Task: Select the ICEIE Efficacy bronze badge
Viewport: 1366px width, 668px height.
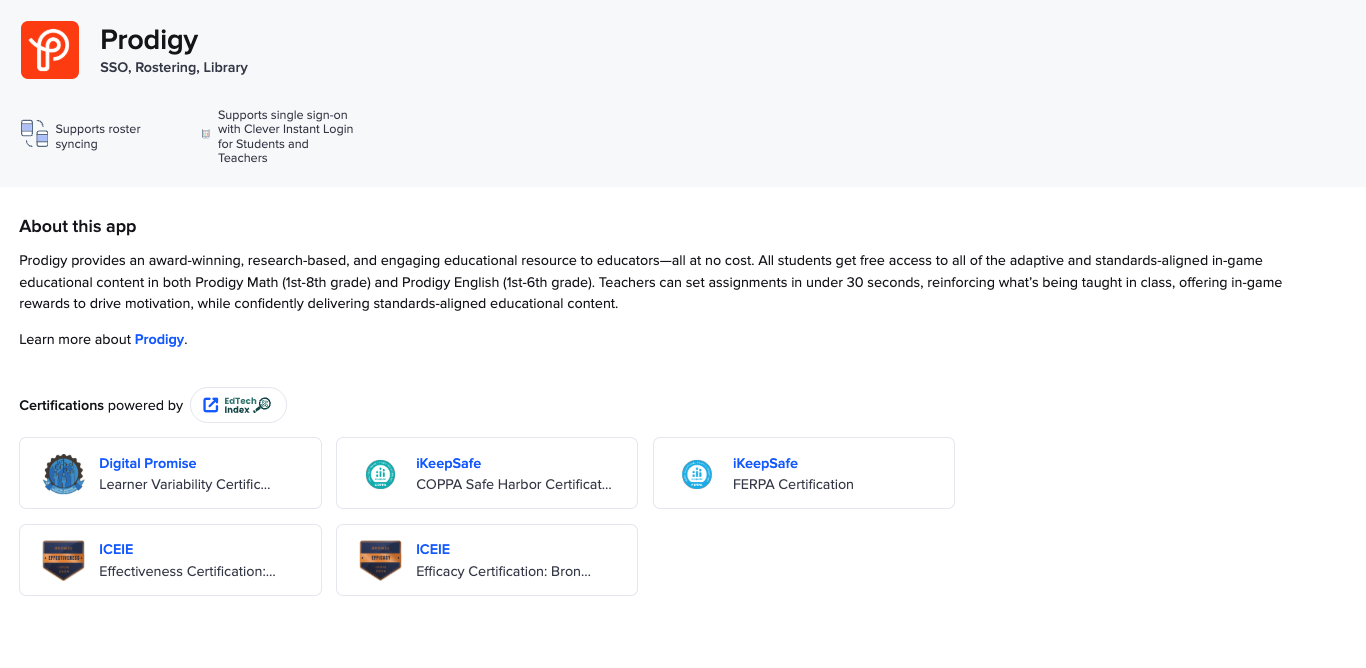Action: (x=380, y=560)
